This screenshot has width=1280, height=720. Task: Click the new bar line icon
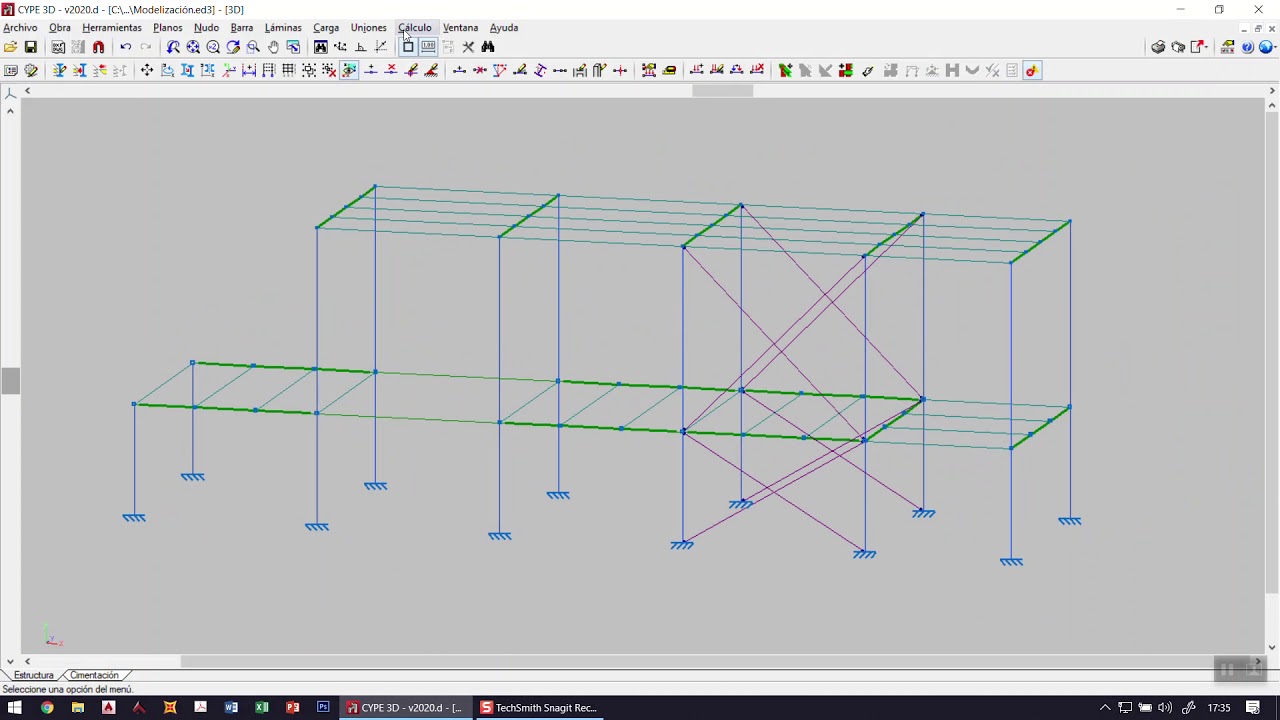(x=459, y=70)
